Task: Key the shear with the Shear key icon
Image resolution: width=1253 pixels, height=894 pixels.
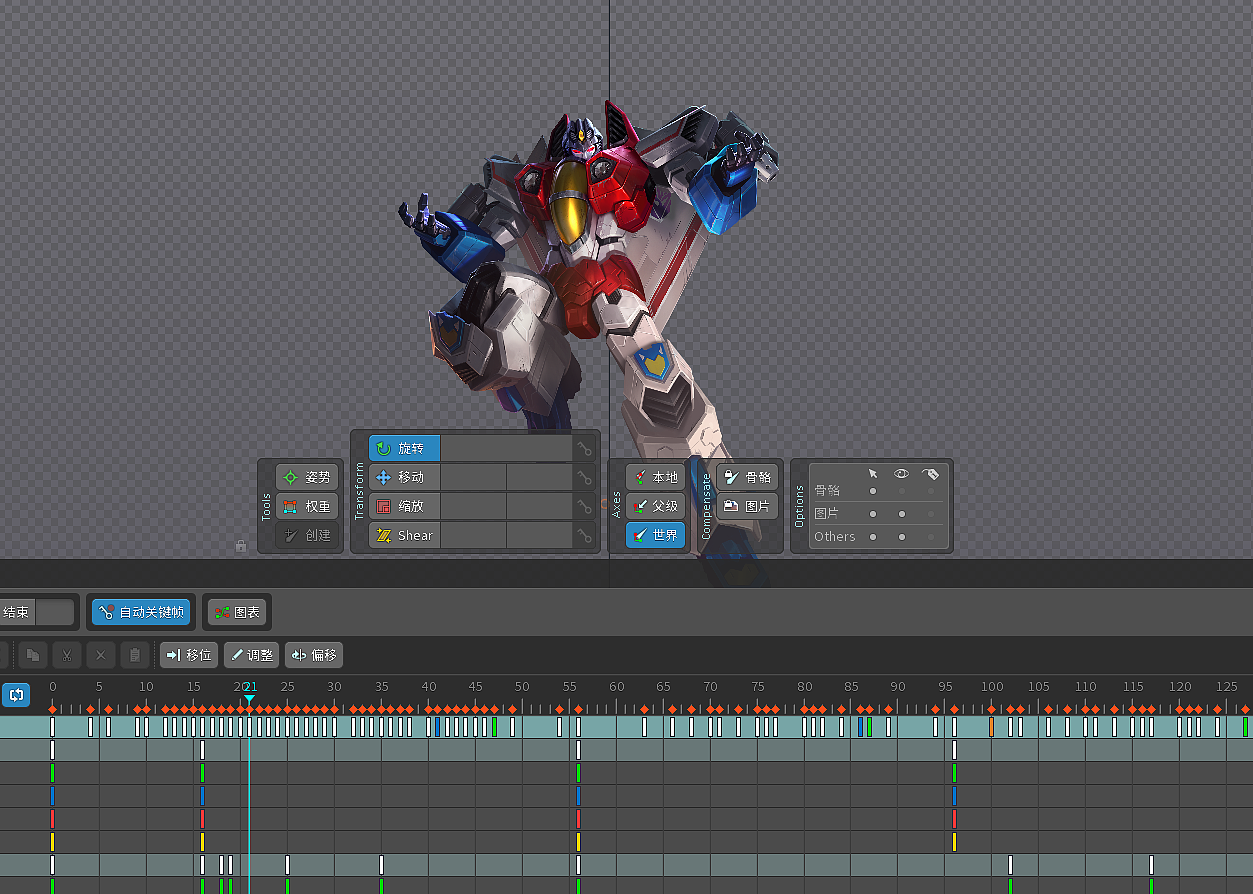Action: point(584,536)
